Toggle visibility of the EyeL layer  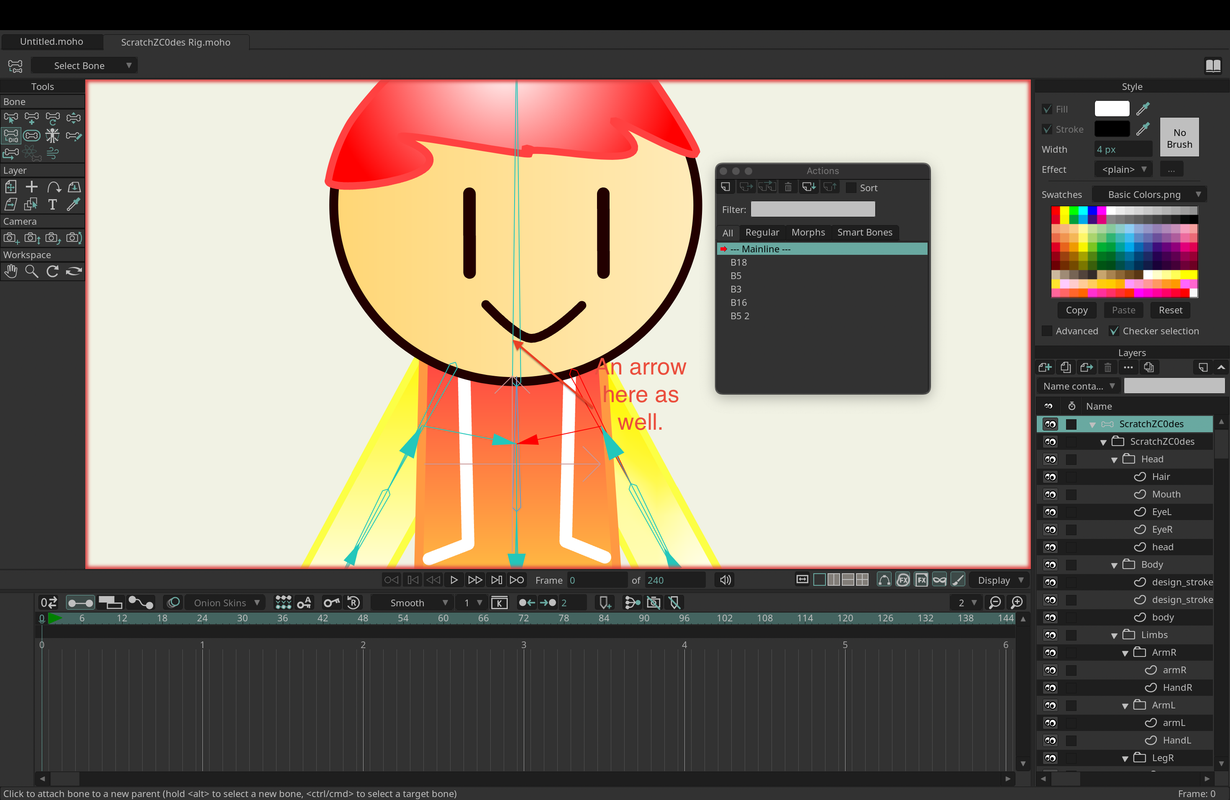(x=1050, y=512)
